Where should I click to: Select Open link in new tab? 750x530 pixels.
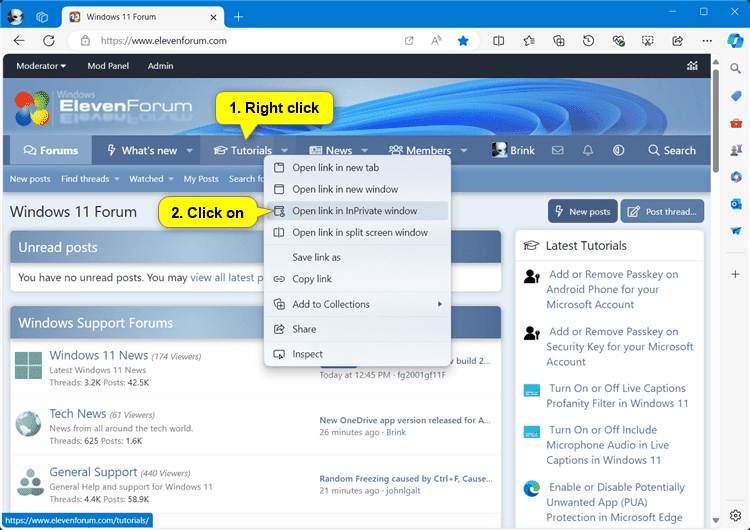[x=357, y=167]
